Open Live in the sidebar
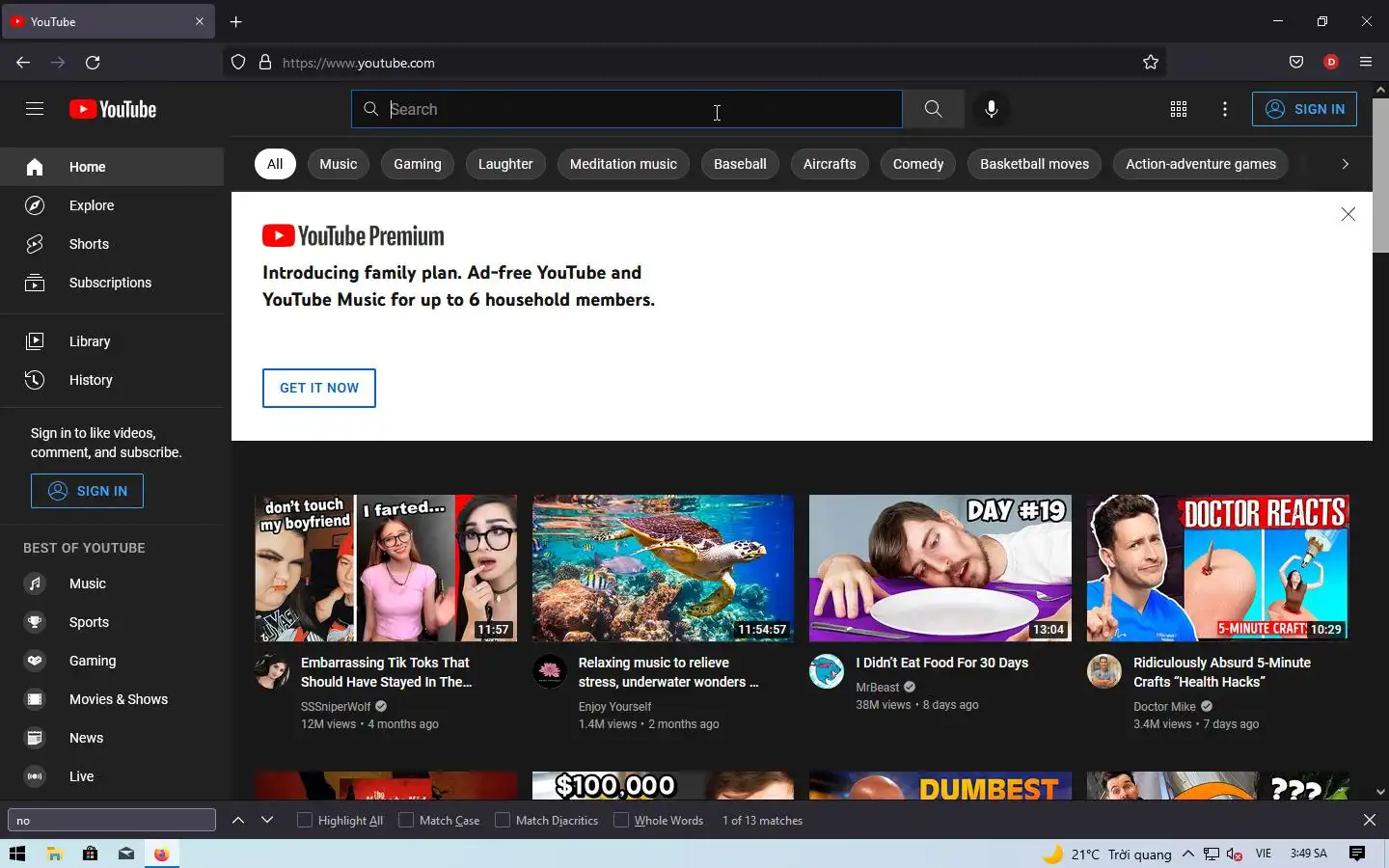The height and width of the screenshot is (868, 1389). coord(112,776)
